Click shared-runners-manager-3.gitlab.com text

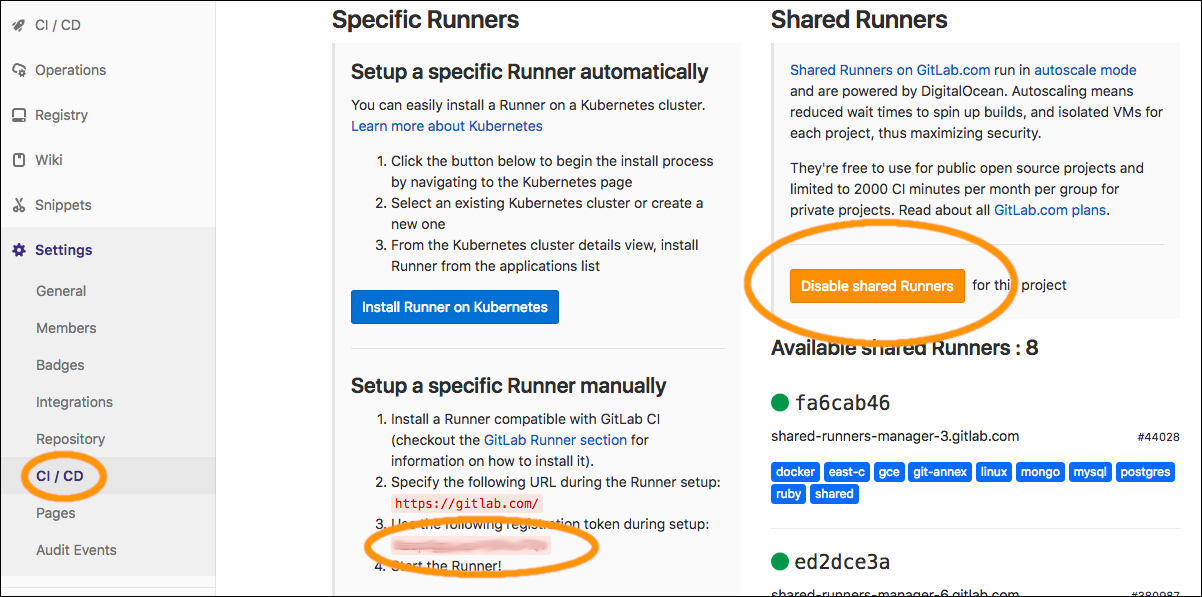pos(895,436)
